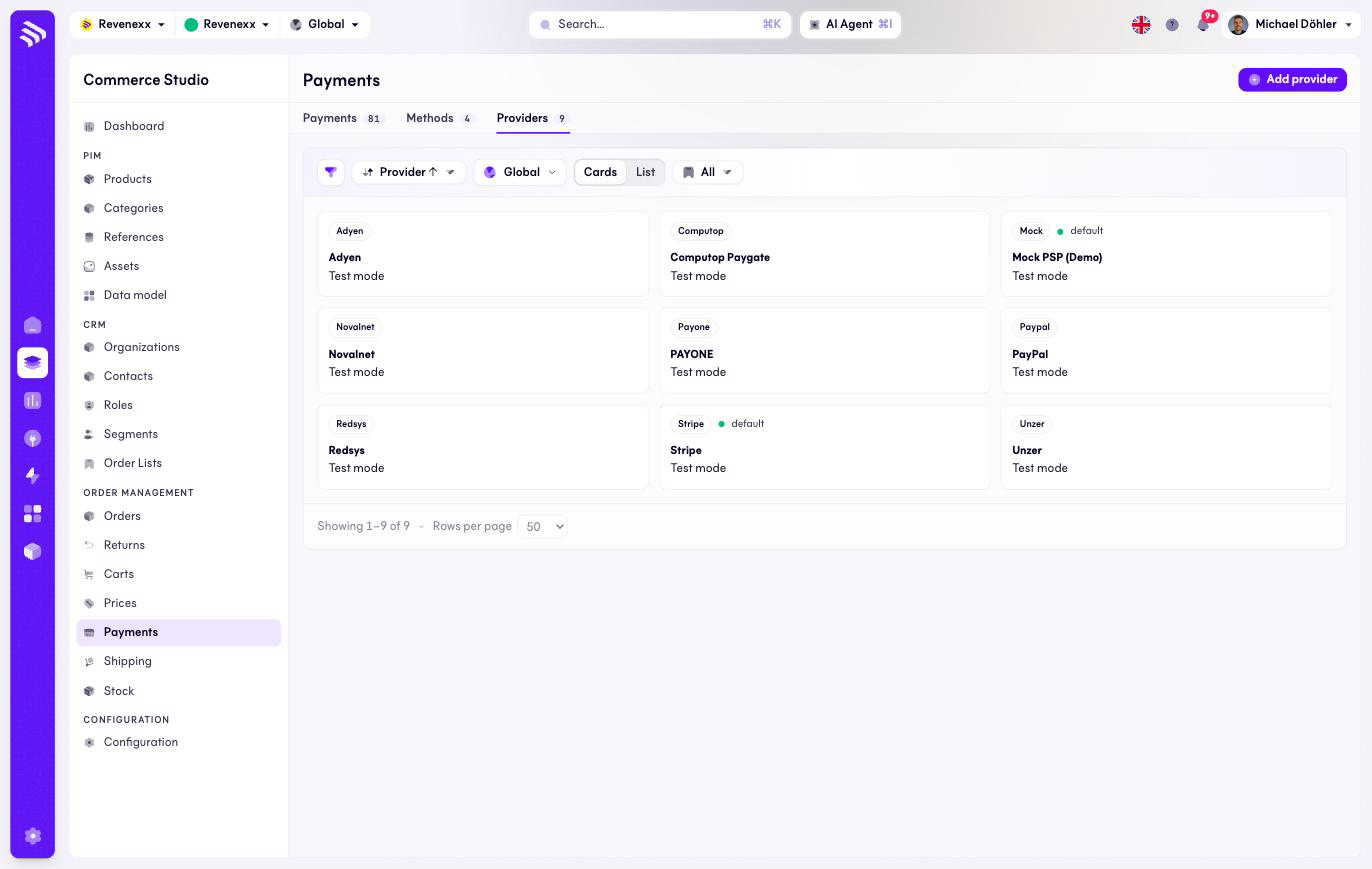Change language via the UK flag icon
The height and width of the screenshot is (869, 1372).
(1141, 25)
